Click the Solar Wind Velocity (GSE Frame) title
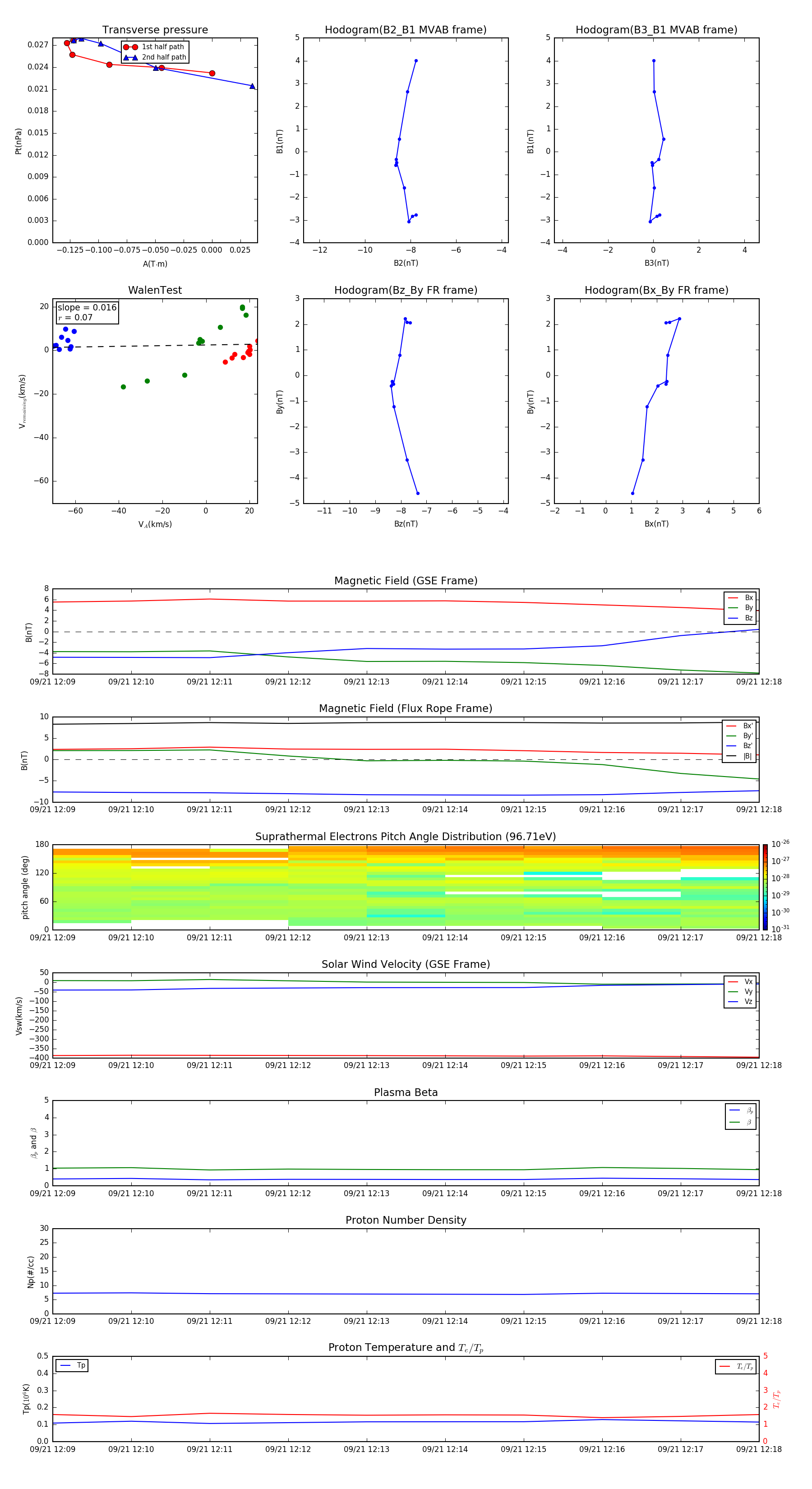Viewport: 812px width, 1489px height. [x=406, y=965]
